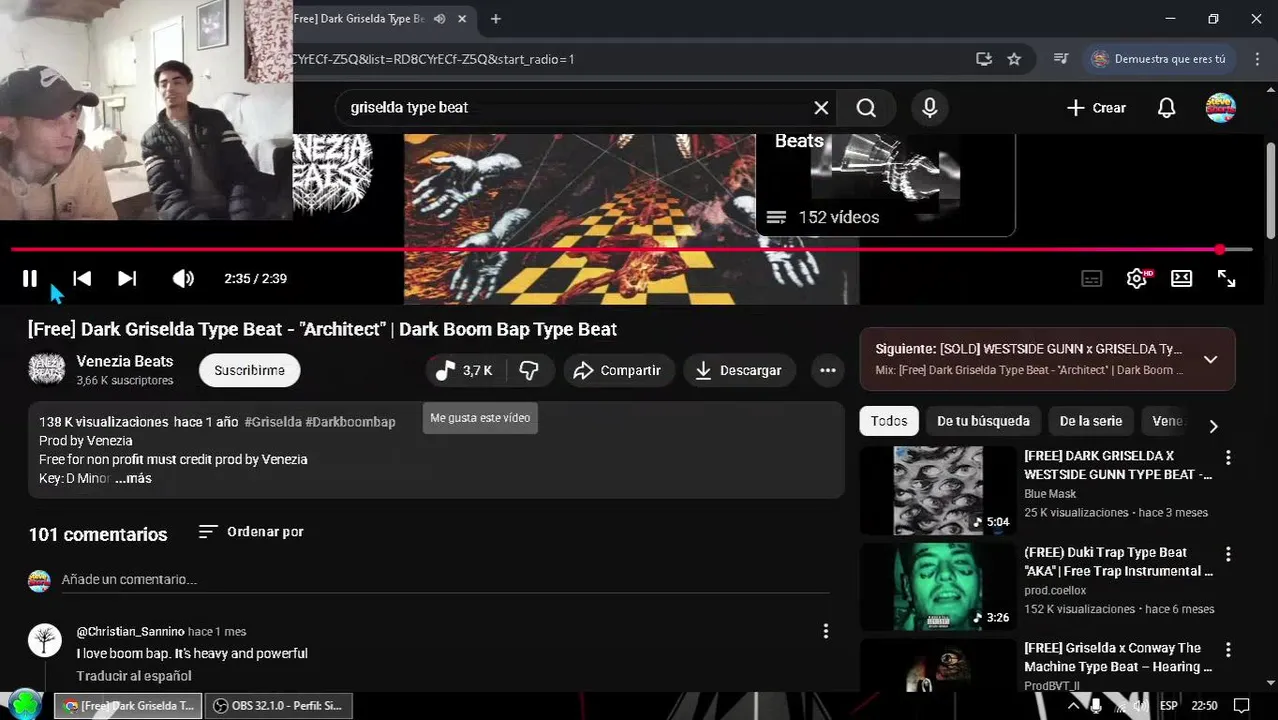
Task: Open YouTube notifications bell
Action: 1167,108
